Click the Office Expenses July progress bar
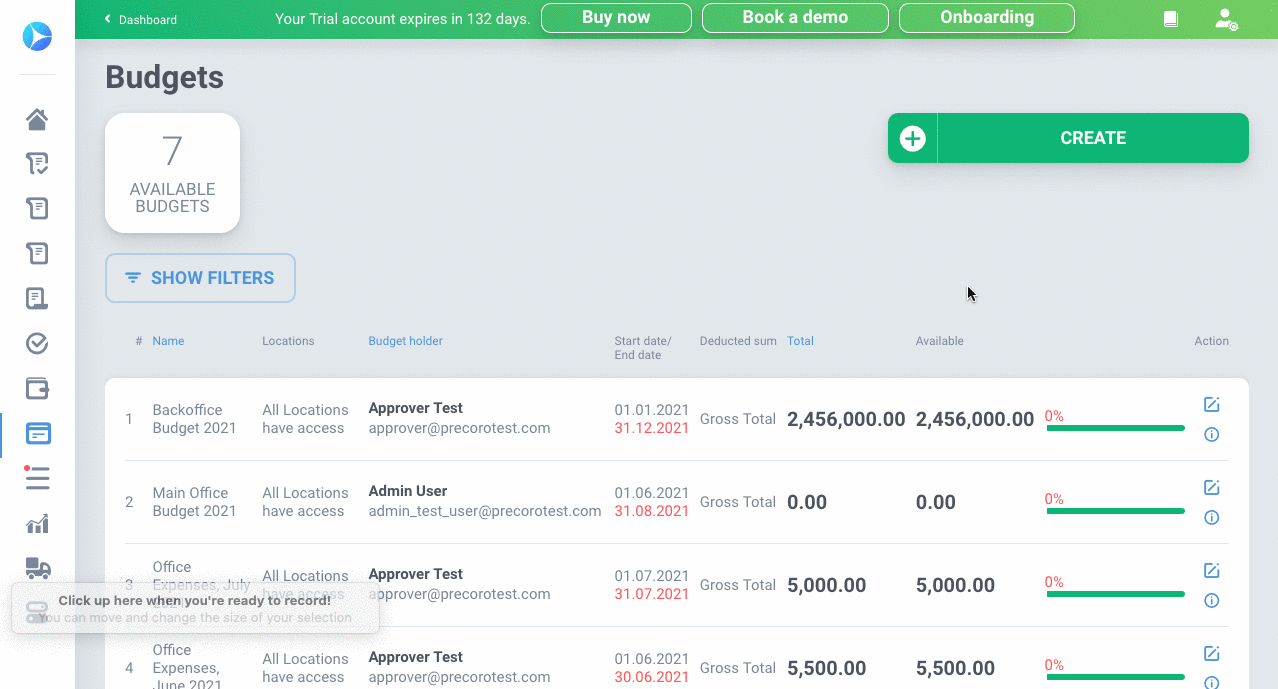 1115,594
